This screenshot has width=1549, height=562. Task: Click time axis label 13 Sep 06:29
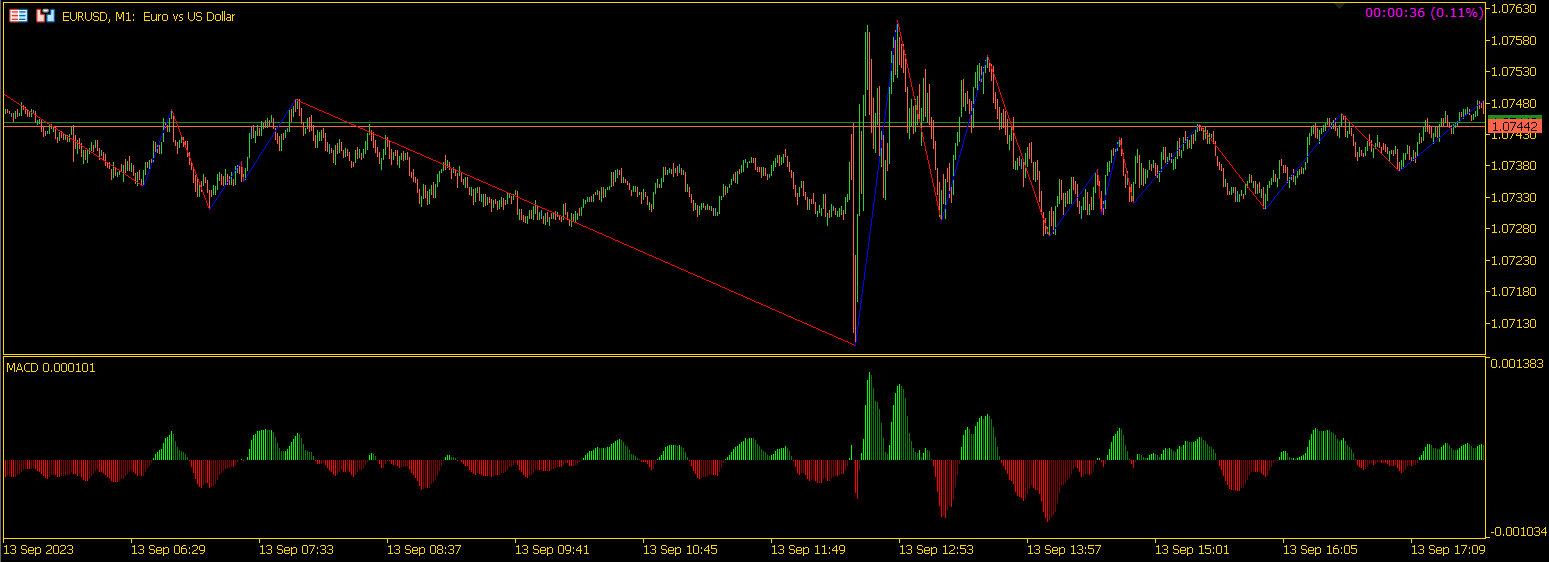coord(169,549)
